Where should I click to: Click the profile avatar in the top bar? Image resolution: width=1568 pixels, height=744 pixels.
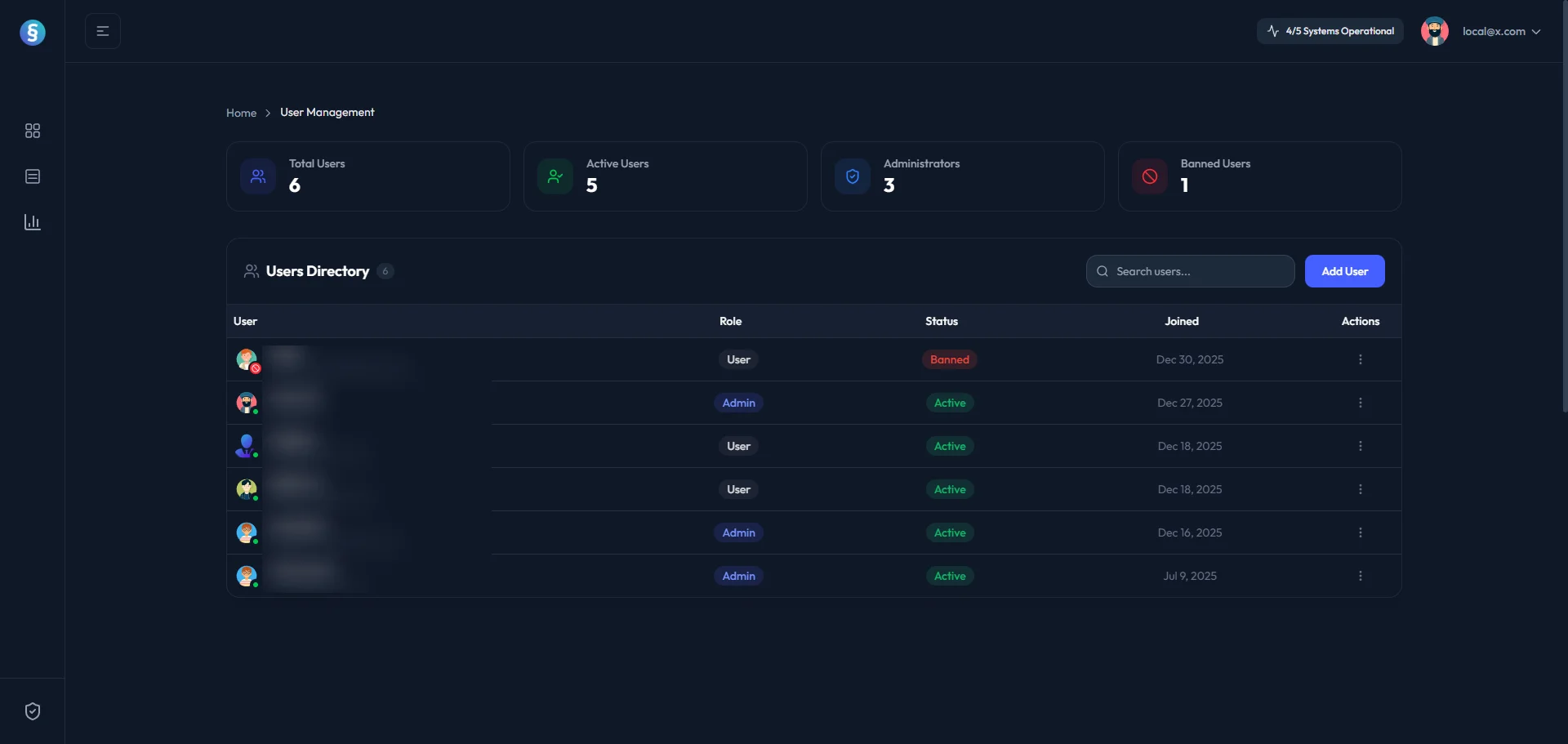pyautogui.click(x=1434, y=31)
